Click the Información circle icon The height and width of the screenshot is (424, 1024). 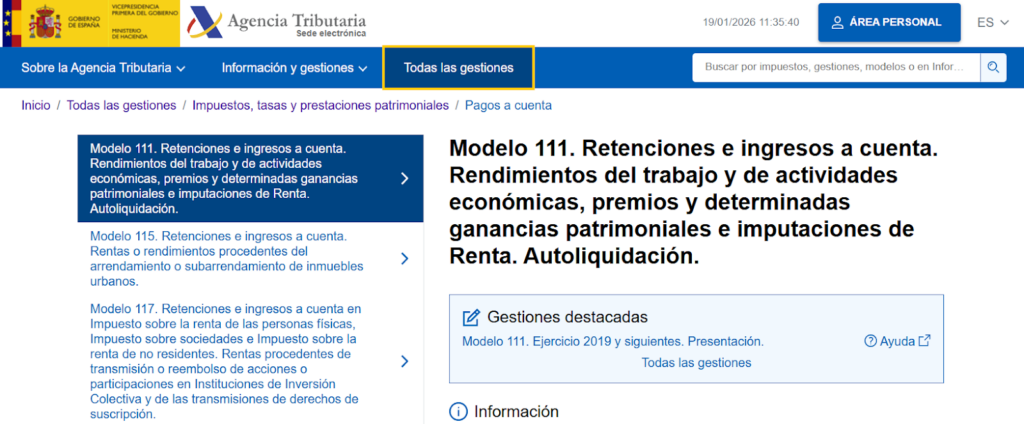pos(459,411)
